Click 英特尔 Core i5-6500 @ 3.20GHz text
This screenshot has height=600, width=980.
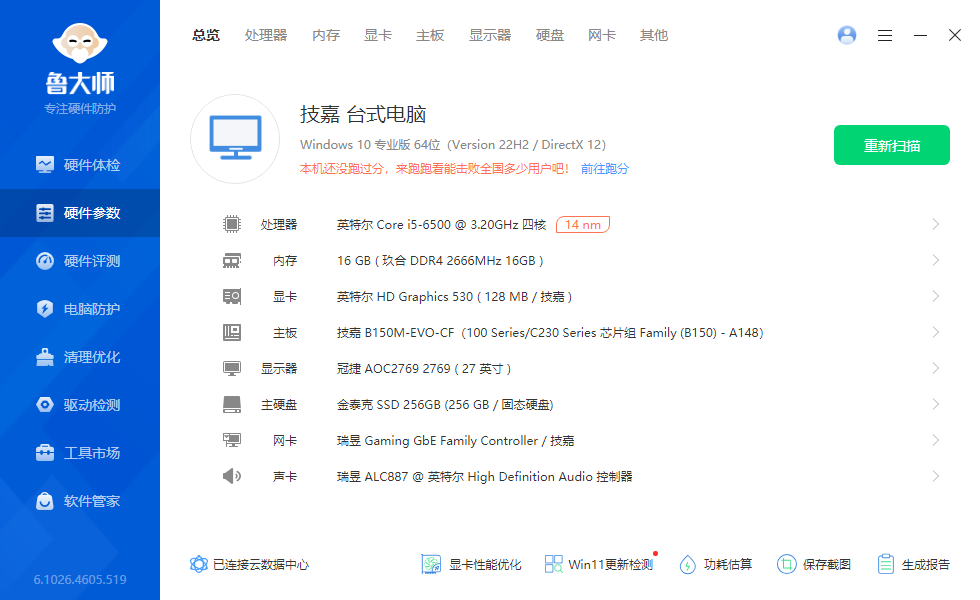tap(441, 224)
